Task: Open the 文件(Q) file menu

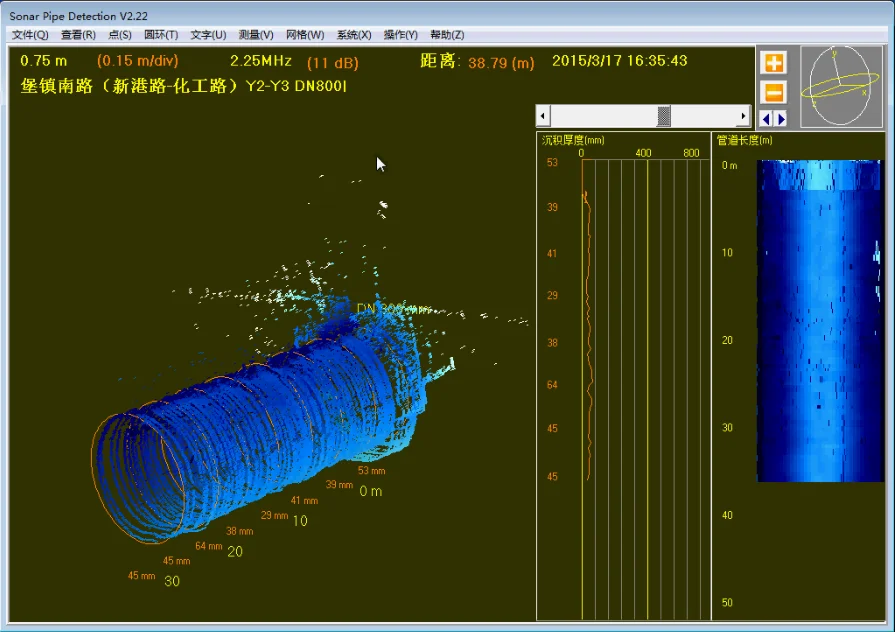Action: 27,34
